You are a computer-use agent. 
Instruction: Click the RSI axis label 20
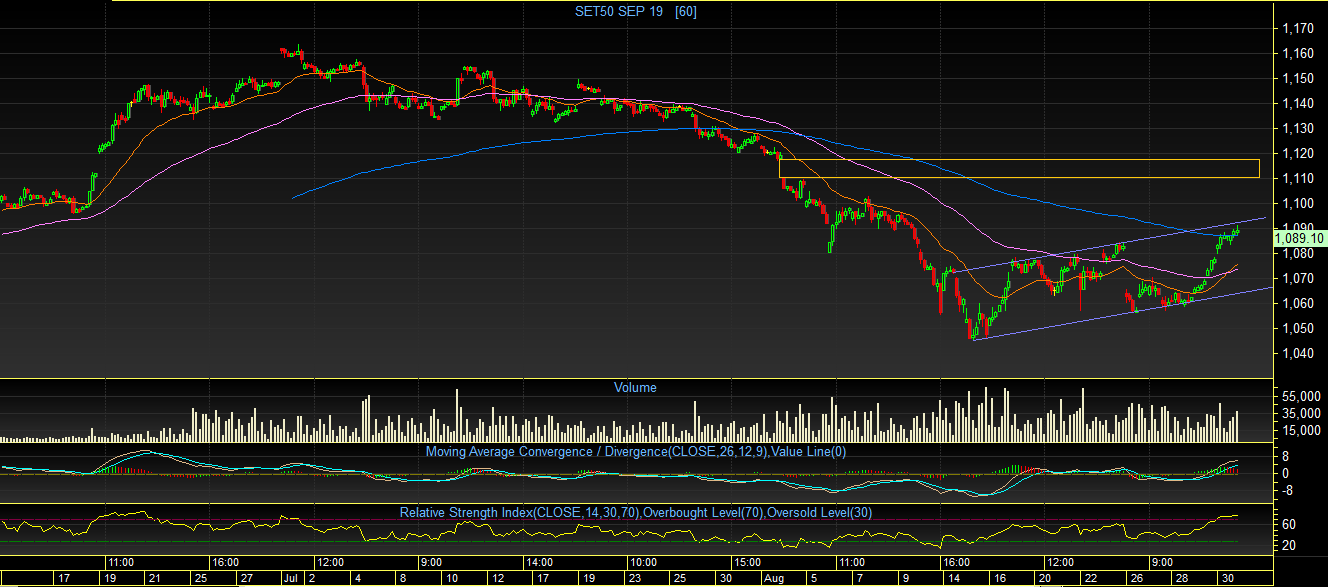1288,545
